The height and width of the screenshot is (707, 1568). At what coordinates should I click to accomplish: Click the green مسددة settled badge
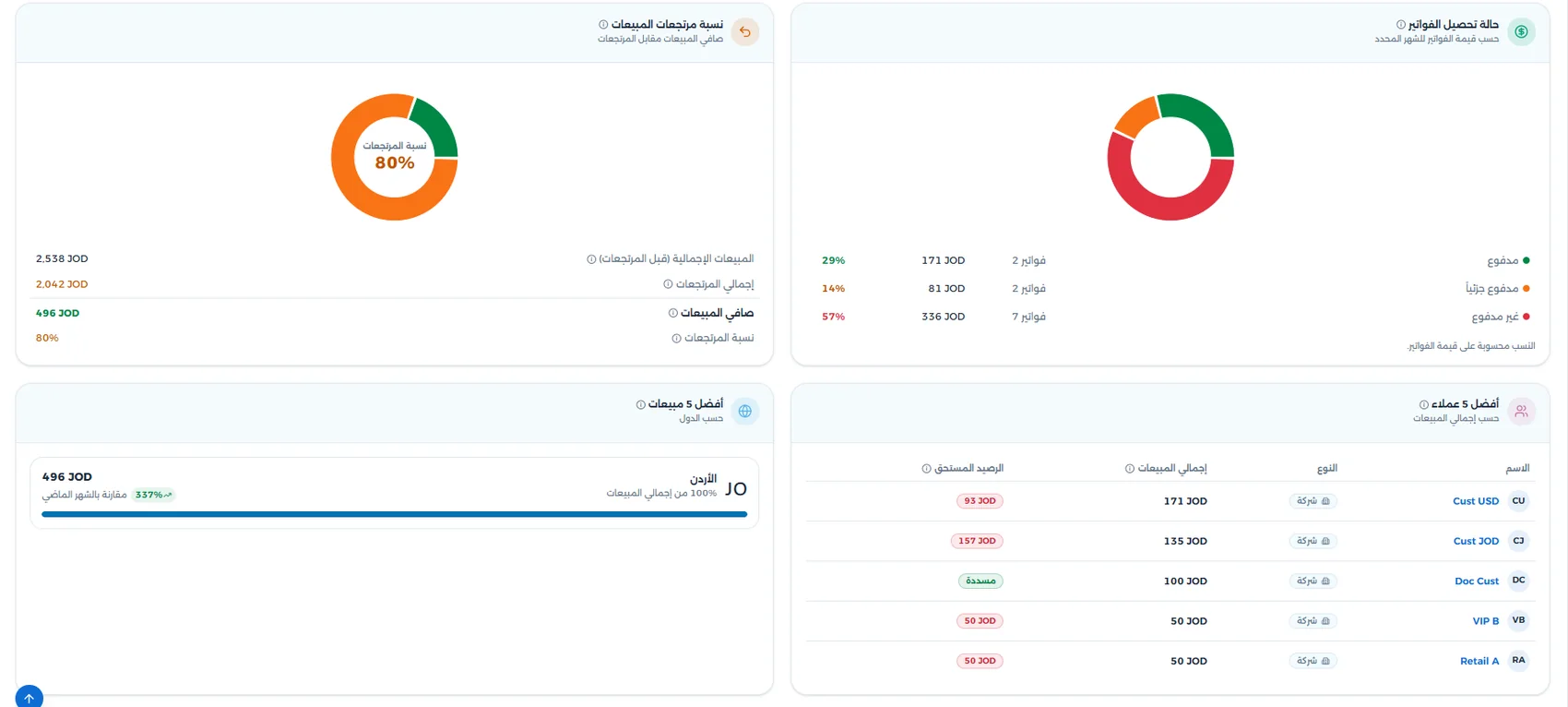click(980, 581)
